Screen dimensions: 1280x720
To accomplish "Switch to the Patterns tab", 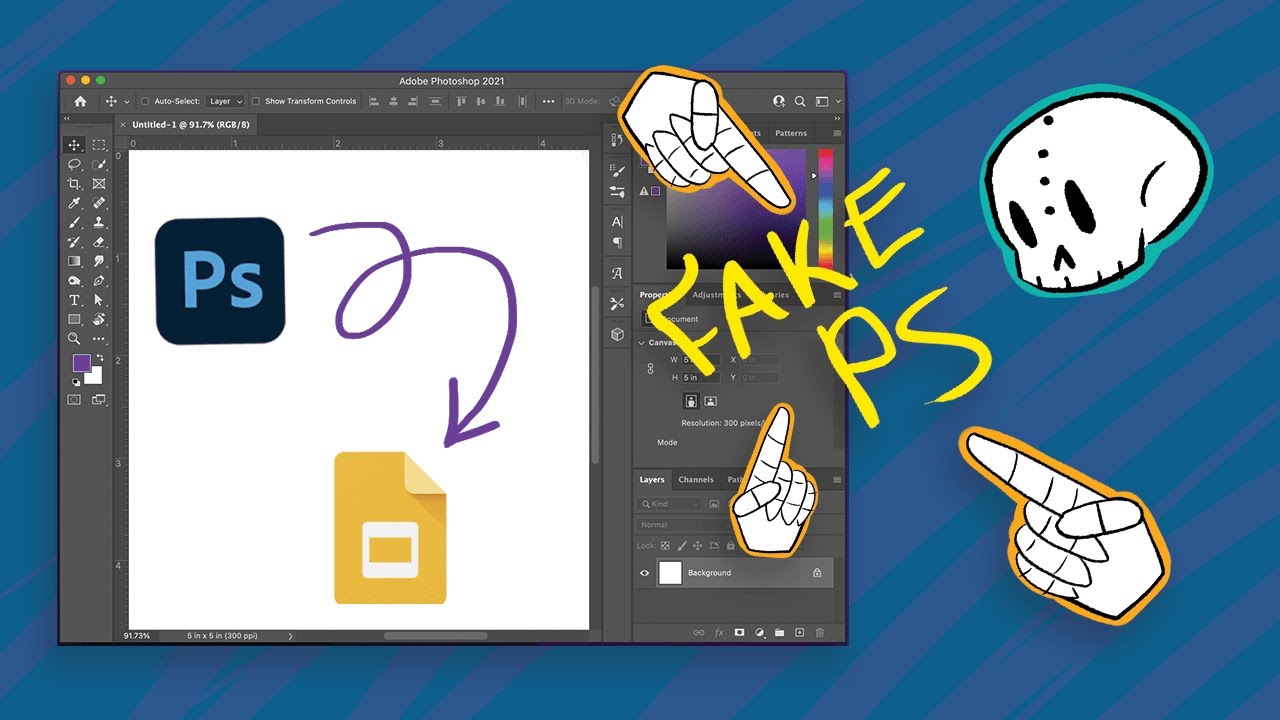I will point(791,133).
